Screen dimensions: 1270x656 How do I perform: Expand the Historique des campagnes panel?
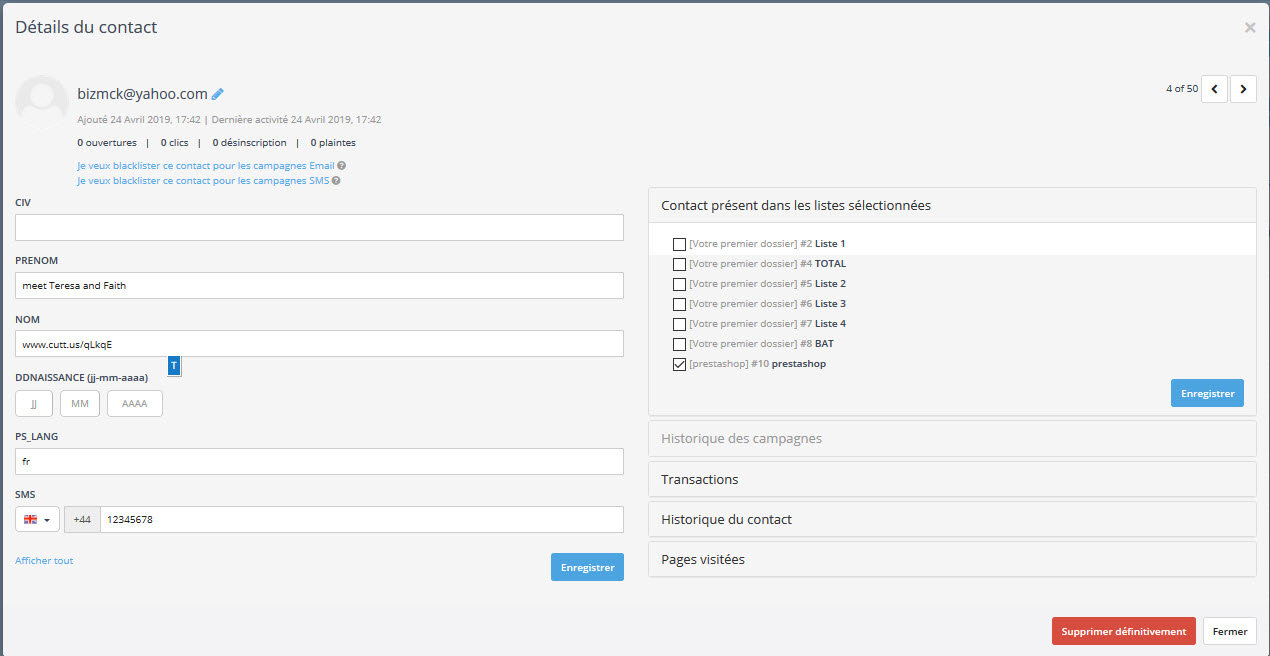pos(952,439)
